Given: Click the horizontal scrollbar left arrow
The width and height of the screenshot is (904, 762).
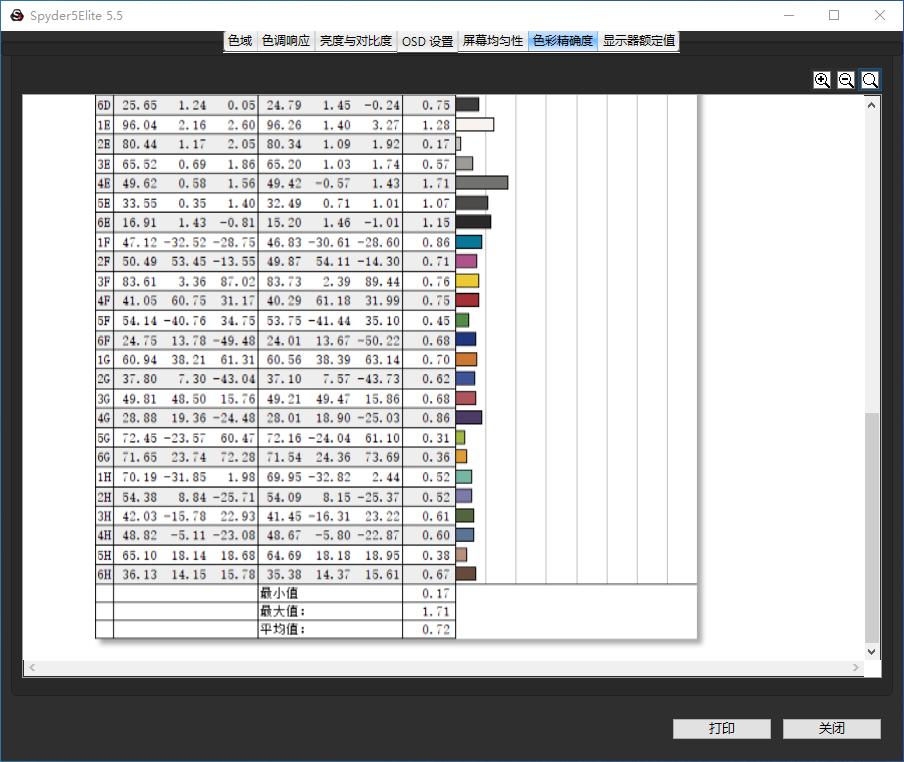Looking at the screenshot, I should [x=32, y=667].
